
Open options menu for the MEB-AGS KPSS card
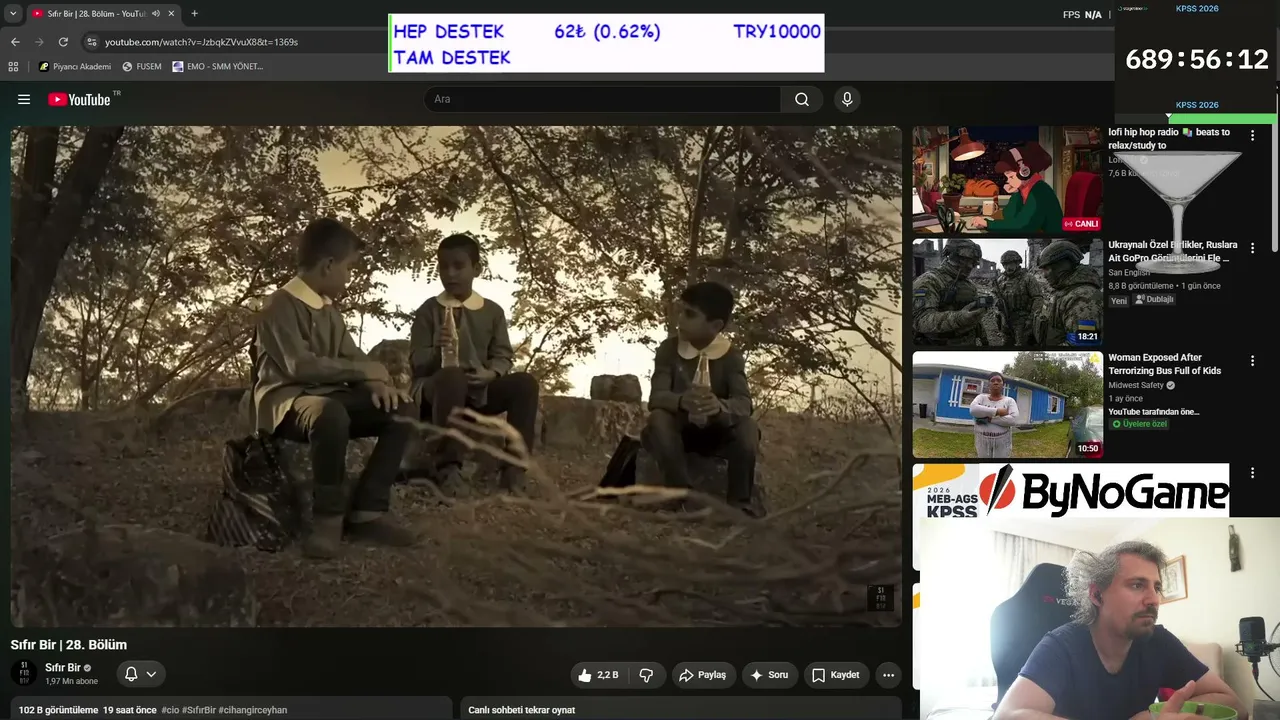(1252, 473)
